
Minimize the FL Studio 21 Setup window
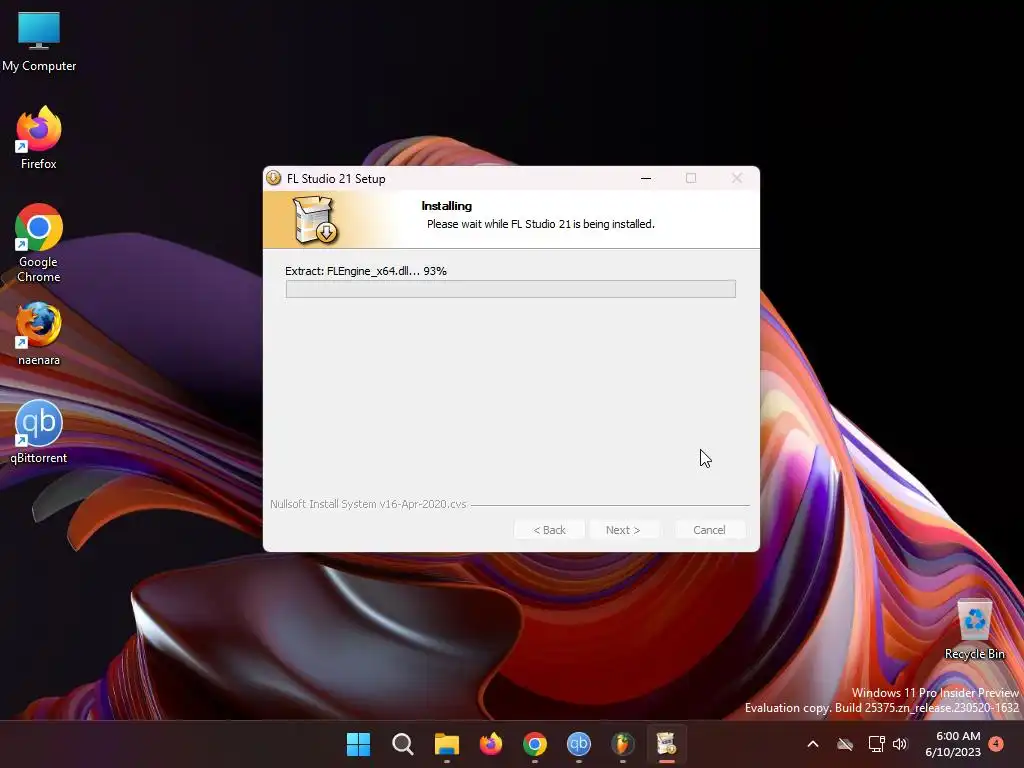coord(646,178)
